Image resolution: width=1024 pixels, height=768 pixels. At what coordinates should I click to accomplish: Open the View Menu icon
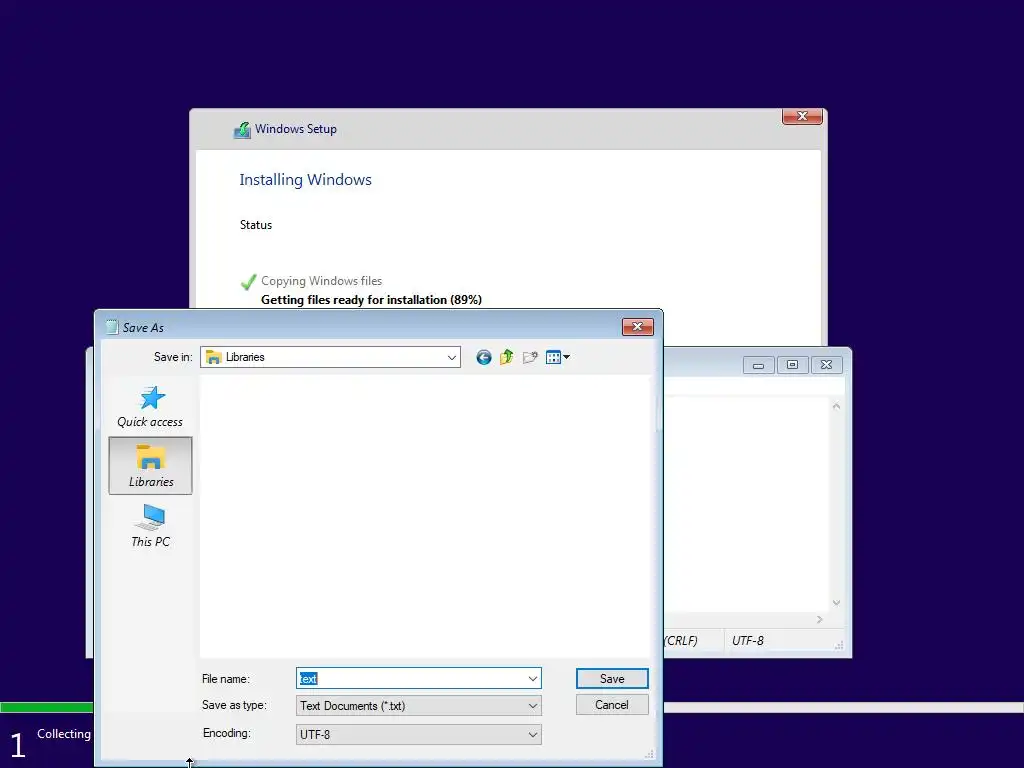[x=558, y=357]
